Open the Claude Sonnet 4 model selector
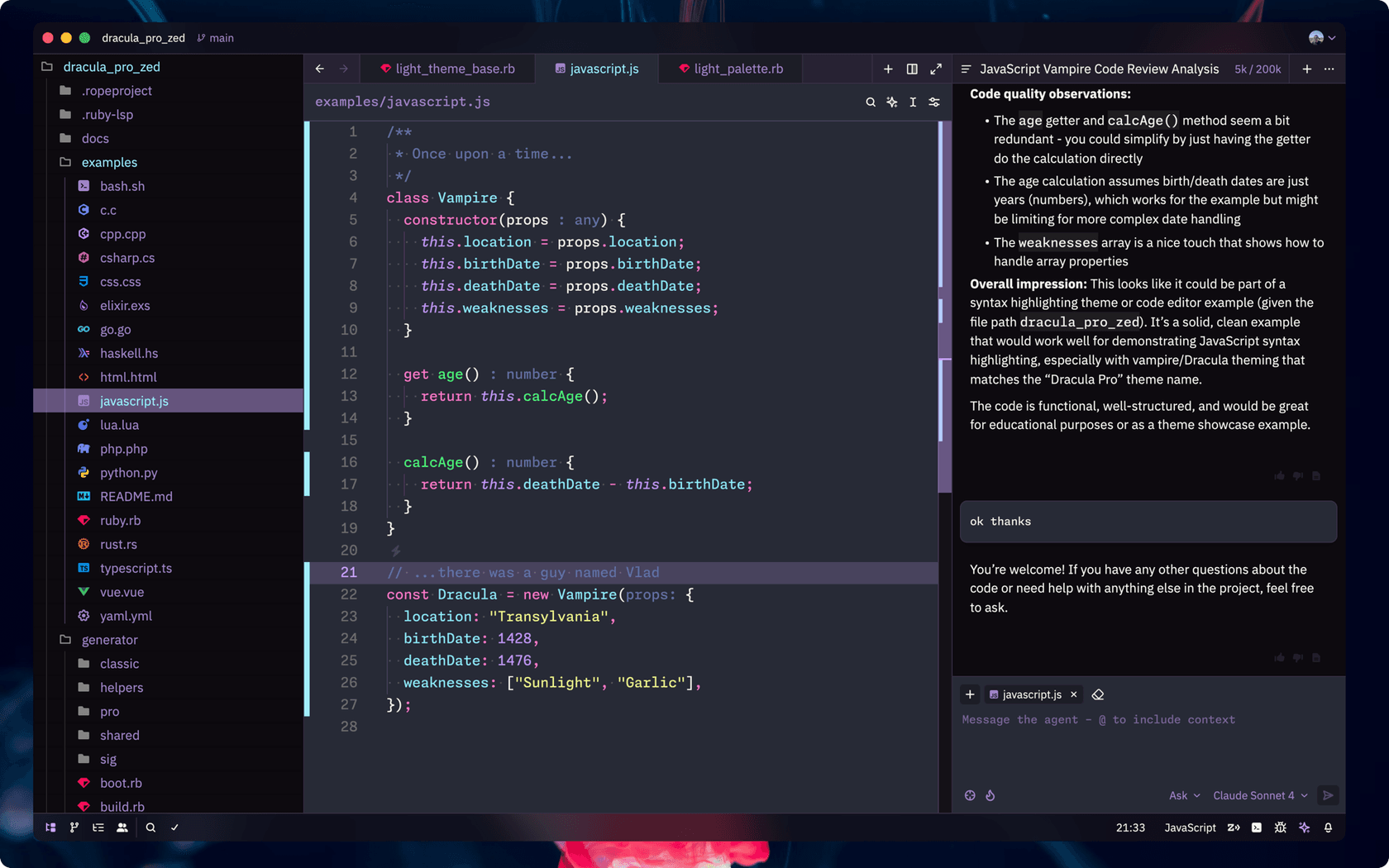 (x=1260, y=795)
